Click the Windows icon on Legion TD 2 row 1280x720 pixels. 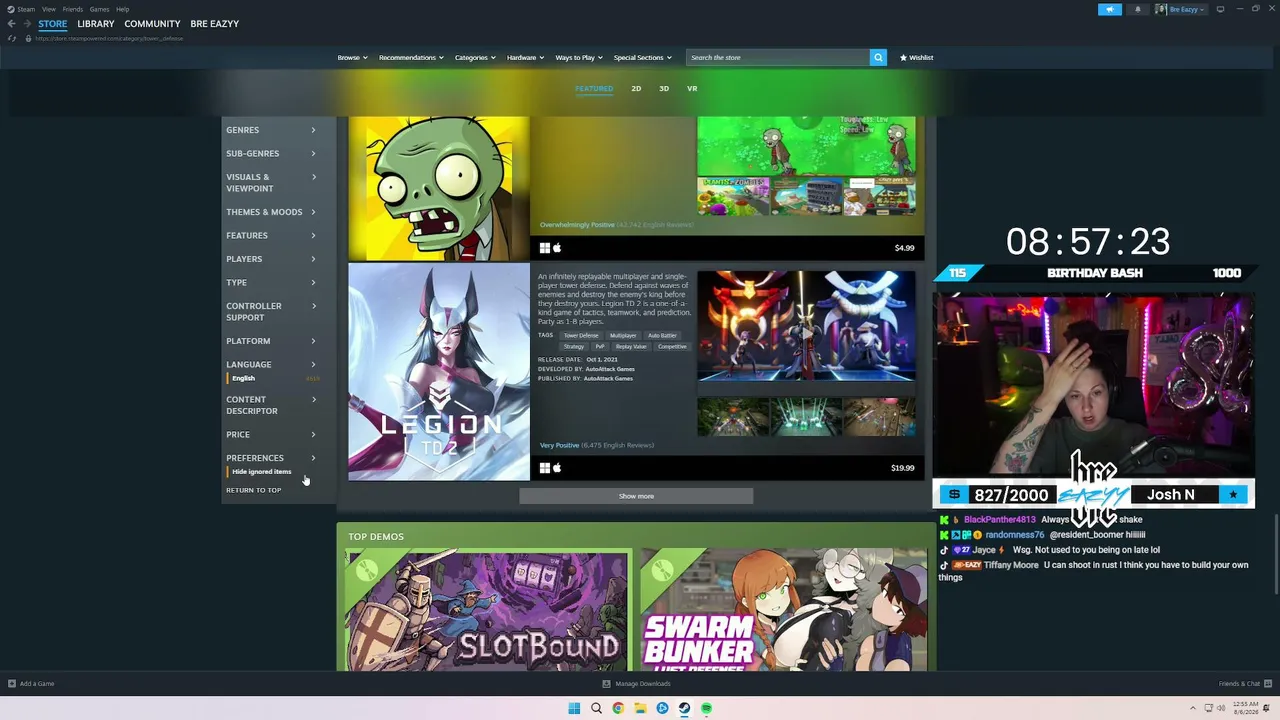(545, 467)
